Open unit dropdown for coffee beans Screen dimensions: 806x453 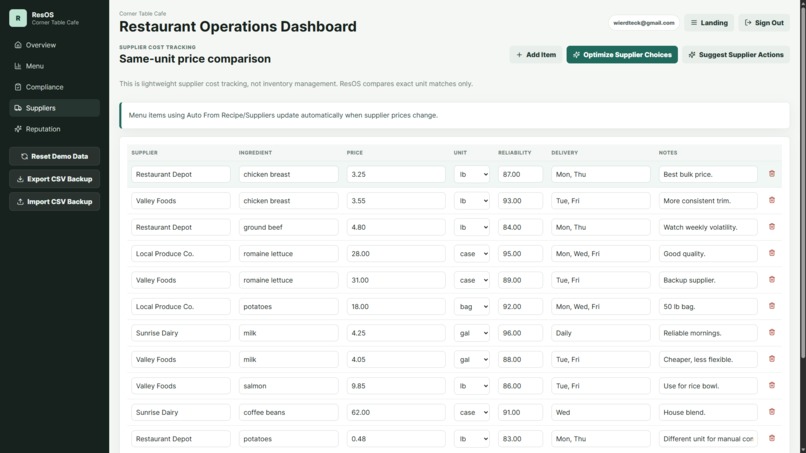(472, 412)
